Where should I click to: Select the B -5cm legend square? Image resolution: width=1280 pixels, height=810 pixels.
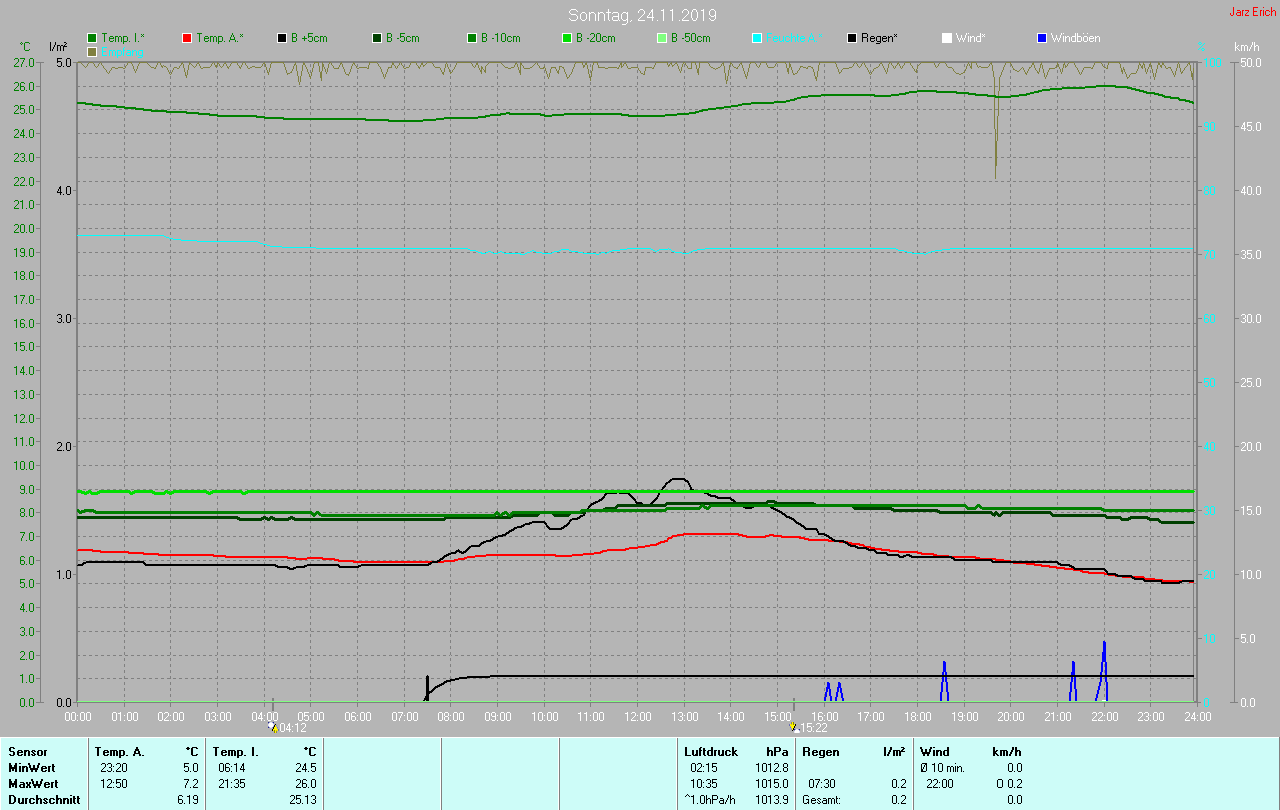[377, 38]
